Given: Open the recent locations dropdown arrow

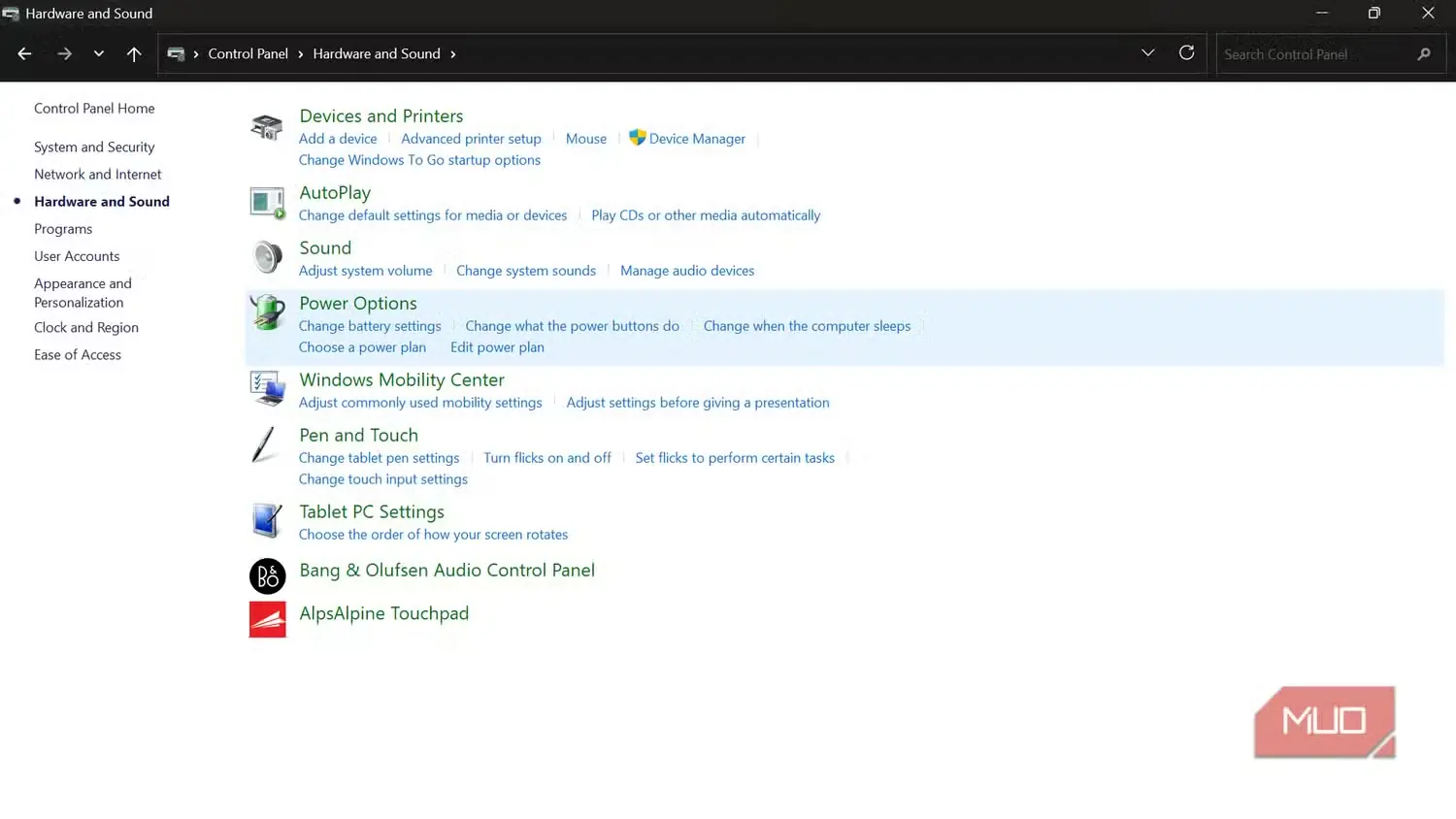Looking at the screenshot, I should (x=98, y=54).
